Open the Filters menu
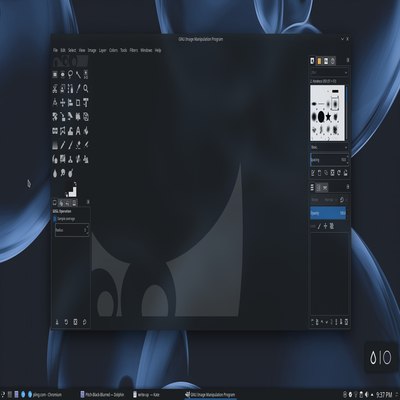The width and height of the screenshot is (400, 400). click(134, 50)
